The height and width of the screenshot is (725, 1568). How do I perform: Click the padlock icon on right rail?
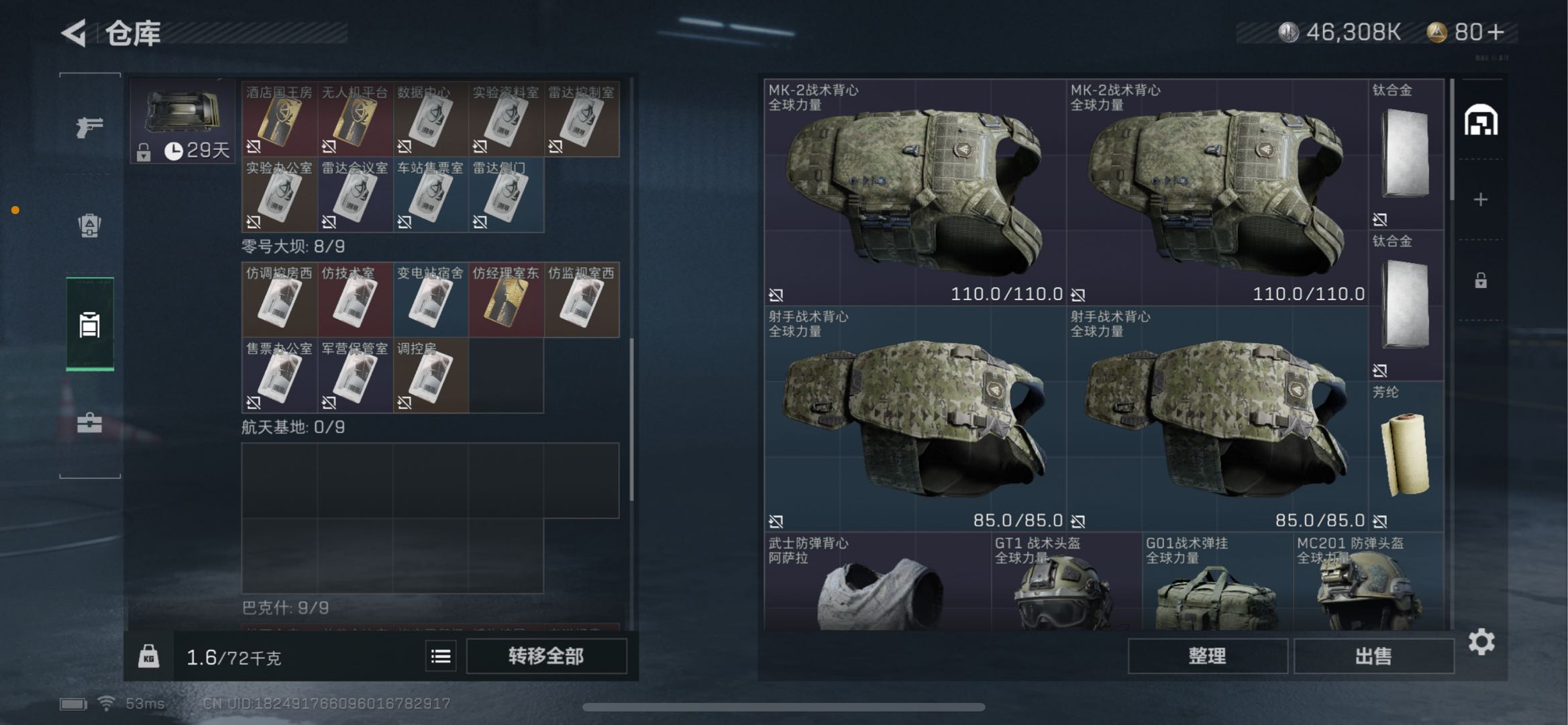point(1480,280)
